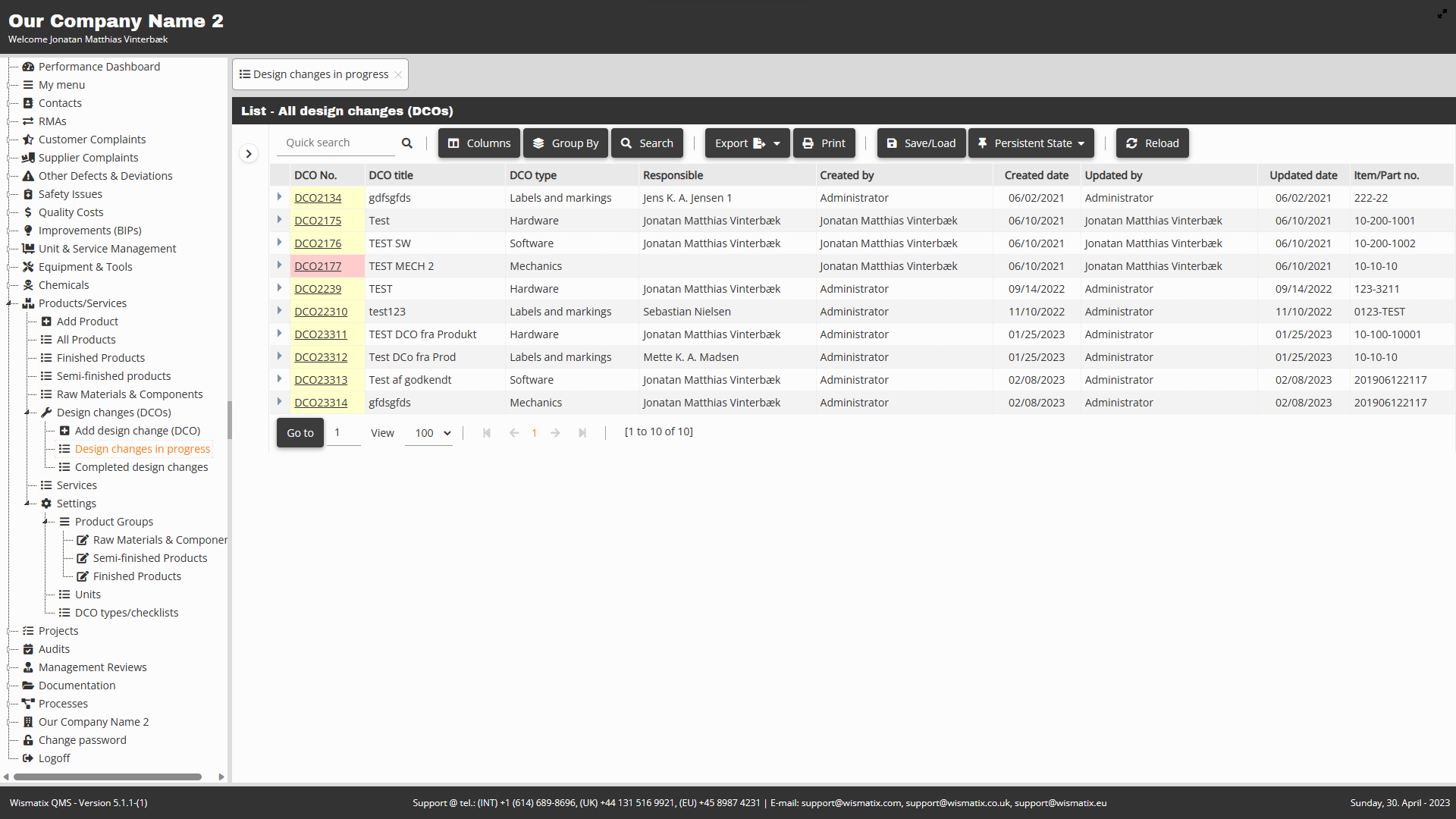The width and height of the screenshot is (1456, 819).
Task: Open the DCO23311 link
Action: point(321,334)
